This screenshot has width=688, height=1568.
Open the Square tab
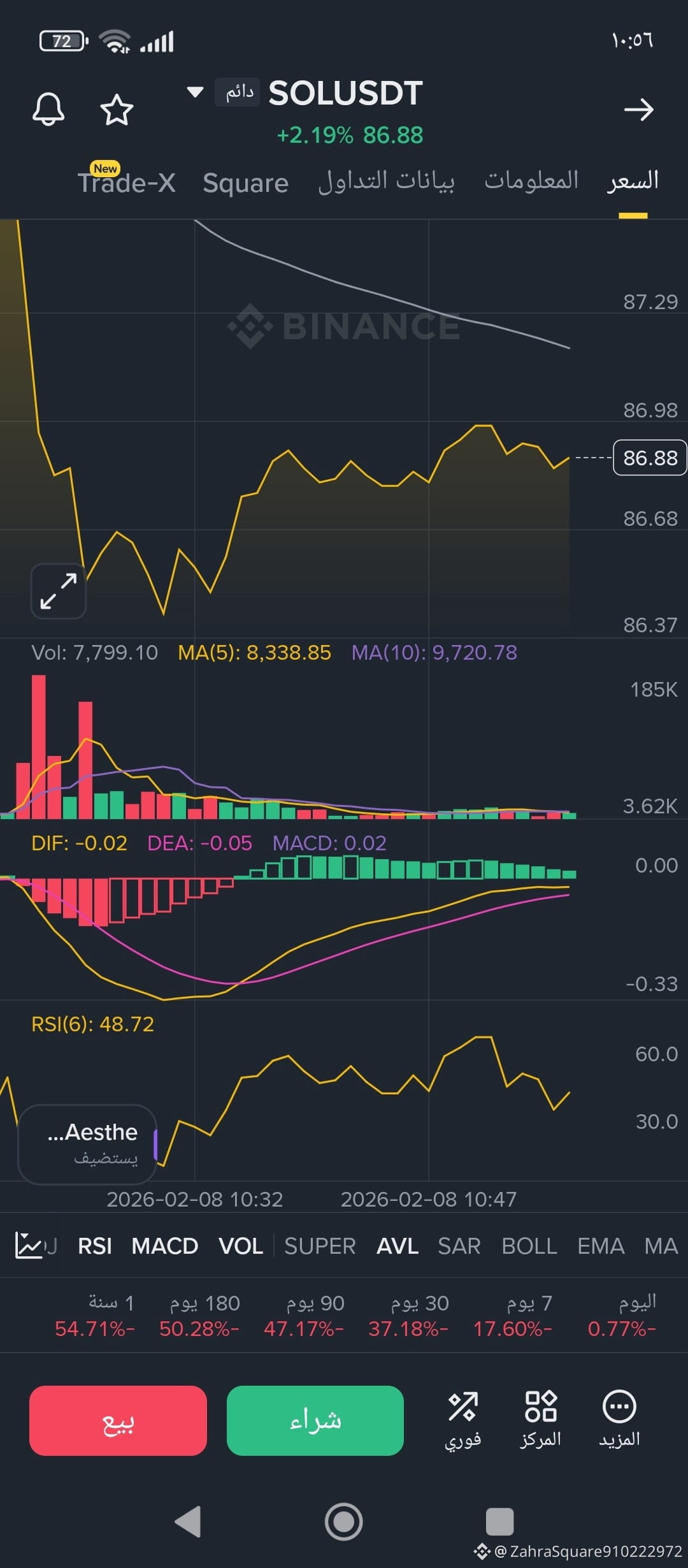point(245,183)
